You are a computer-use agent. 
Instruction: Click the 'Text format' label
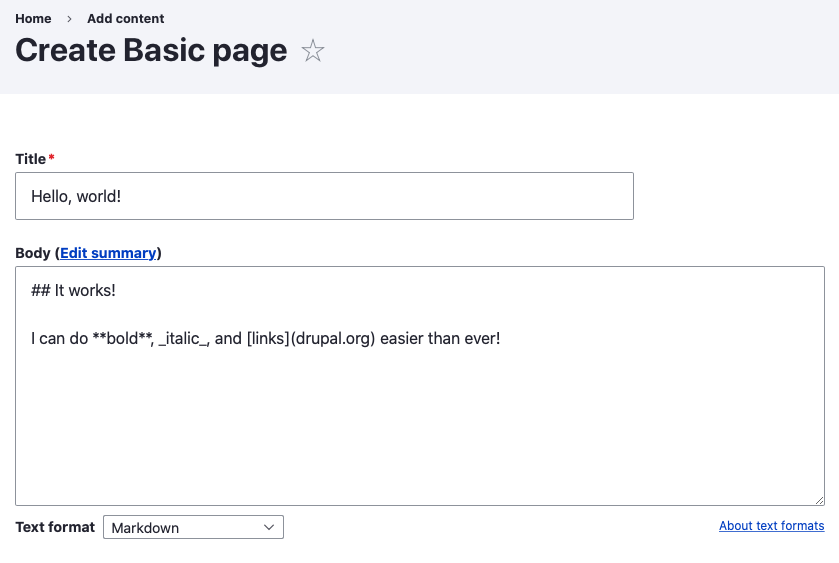(x=55, y=527)
